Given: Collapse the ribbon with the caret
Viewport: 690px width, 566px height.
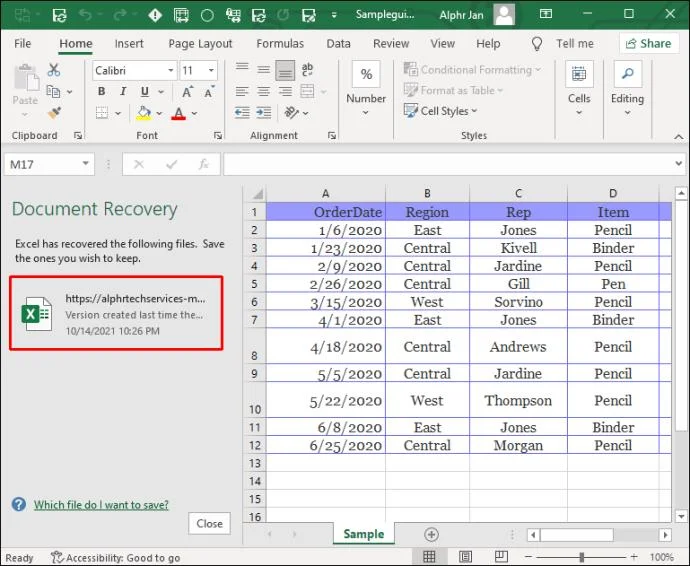Looking at the screenshot, I should point(679,137).
